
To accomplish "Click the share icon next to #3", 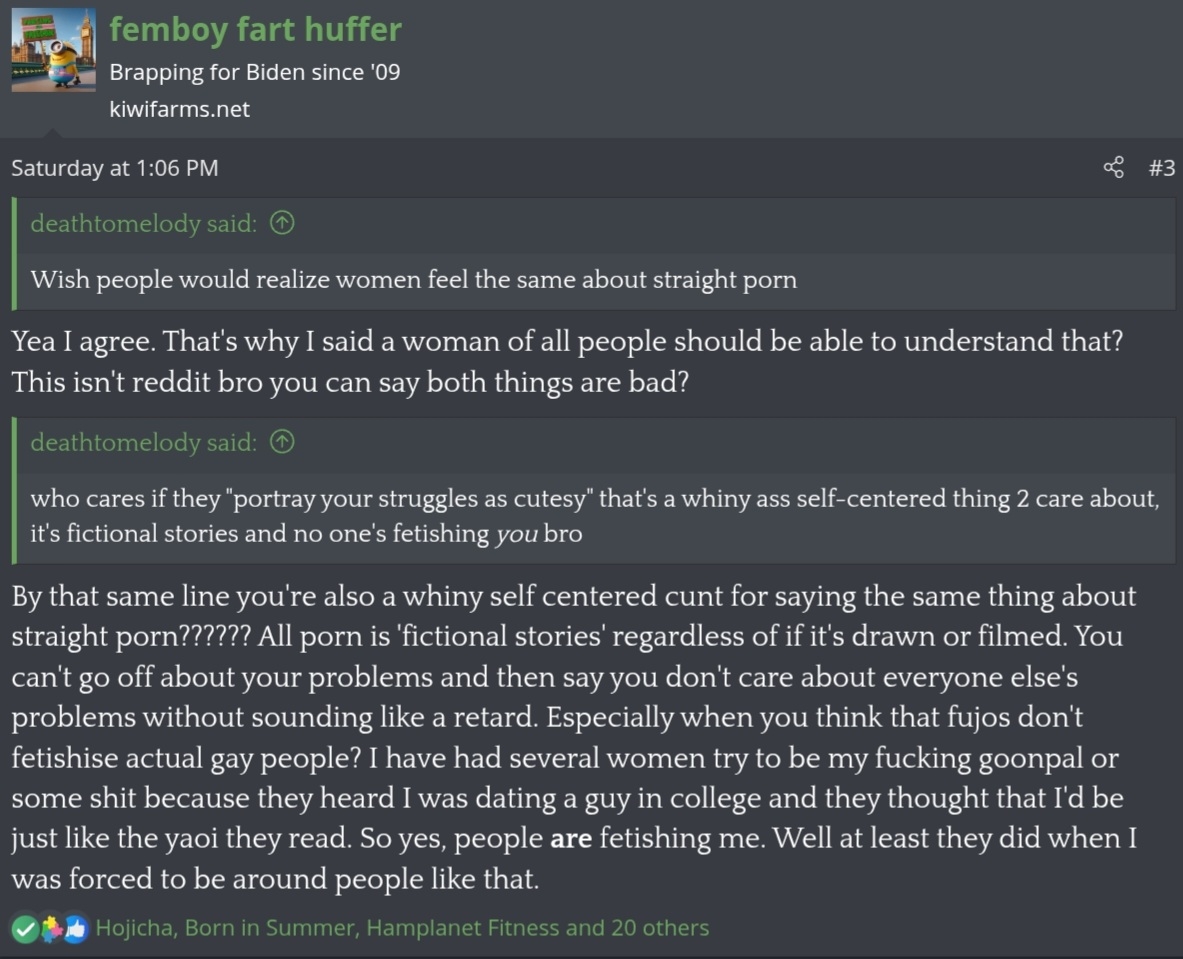I will coord(1113,167).
